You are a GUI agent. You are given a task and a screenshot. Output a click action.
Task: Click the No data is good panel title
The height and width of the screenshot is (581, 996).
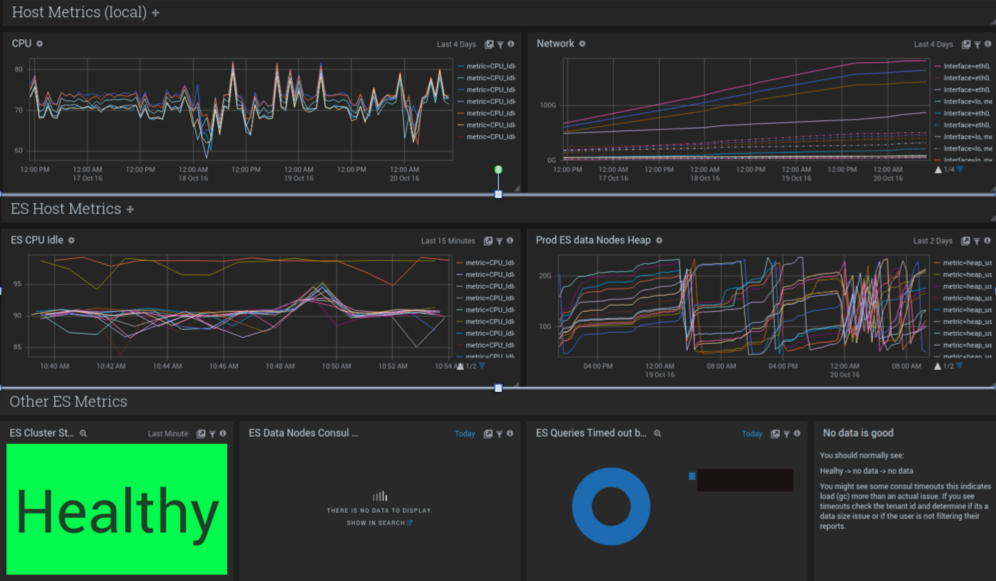click(x=858, y=433)
